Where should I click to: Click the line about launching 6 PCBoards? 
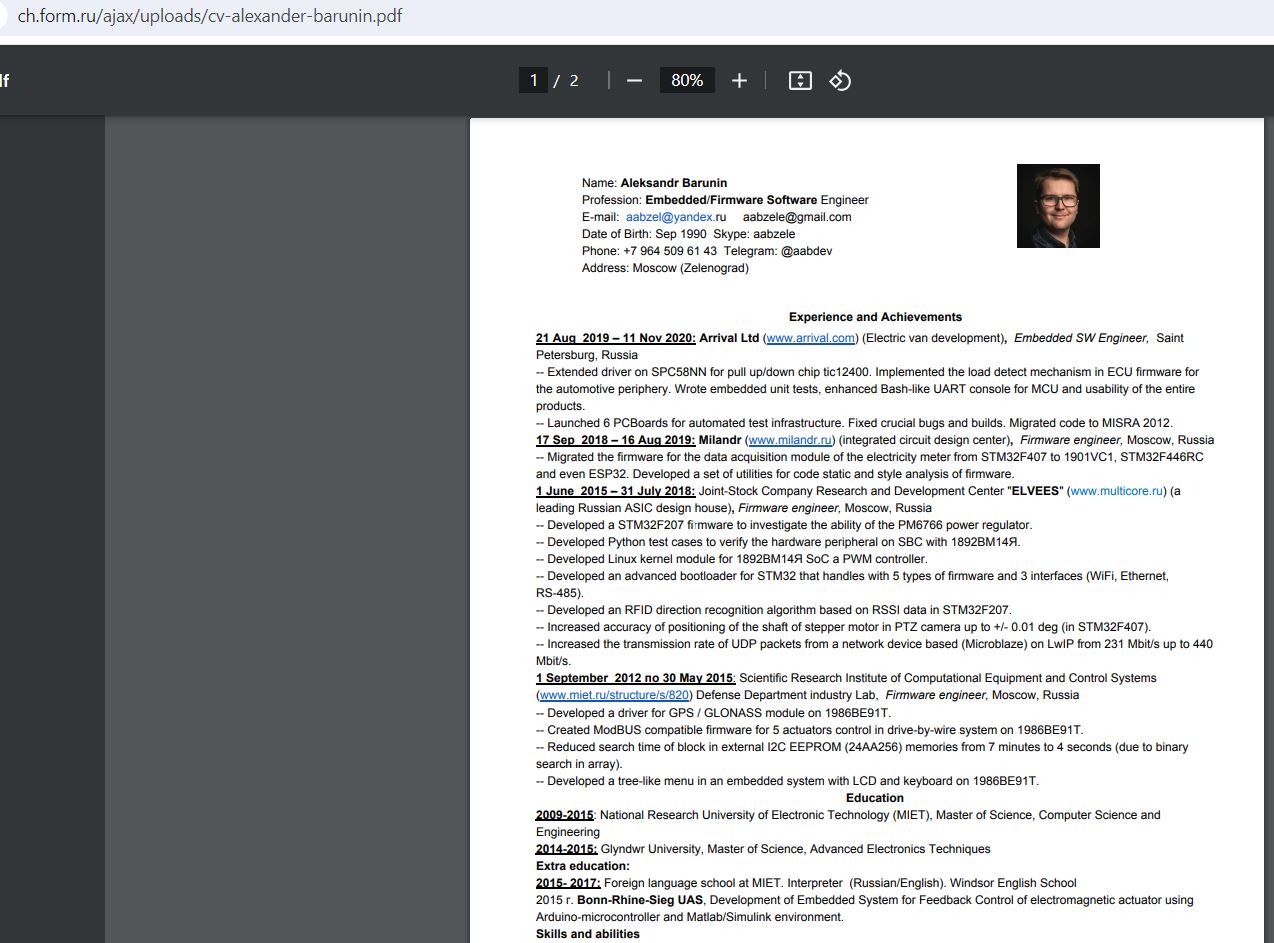click(x=855, y=423)
